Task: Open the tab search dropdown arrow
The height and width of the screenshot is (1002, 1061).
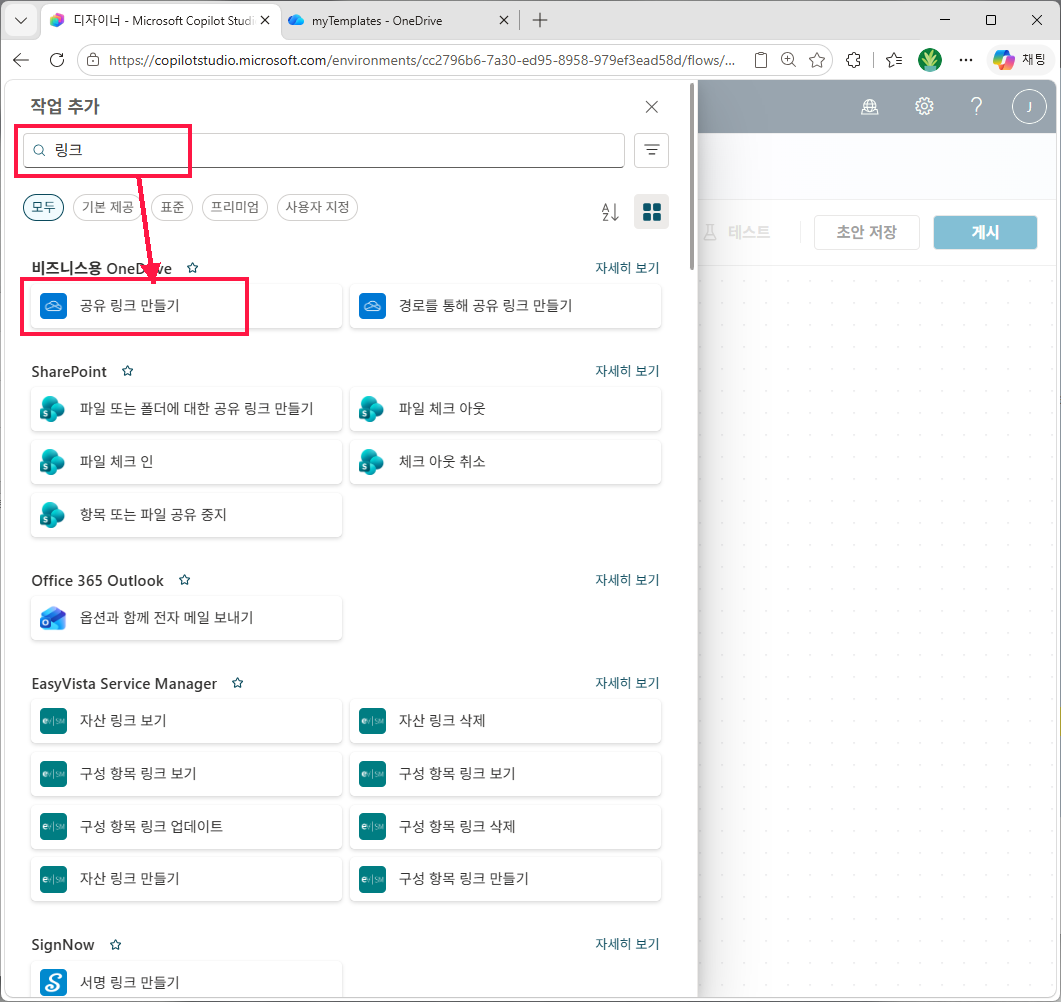Action: [x=21, y=20]
